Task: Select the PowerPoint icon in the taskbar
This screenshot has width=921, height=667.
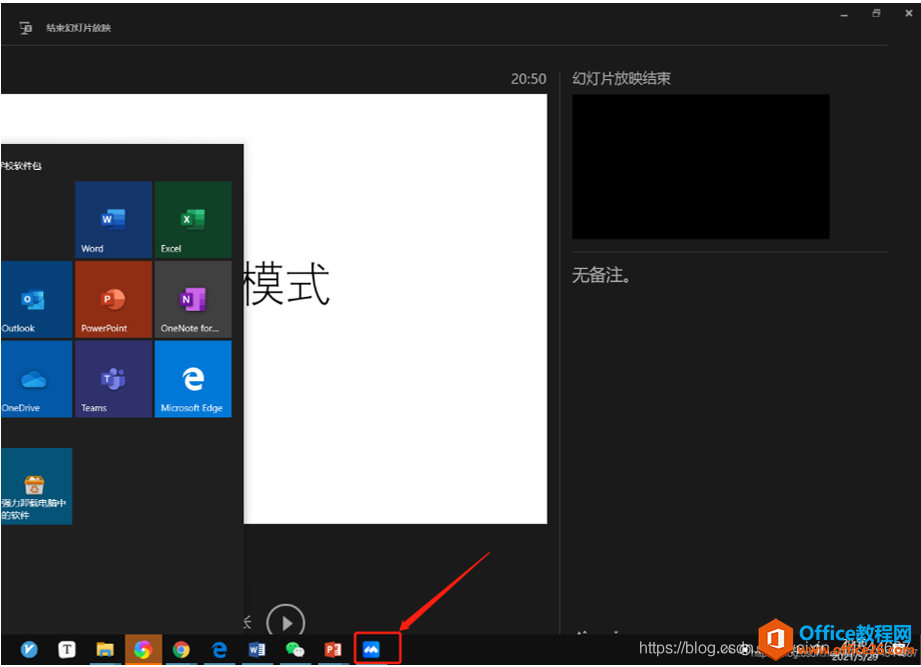Action: click(332, 649)
